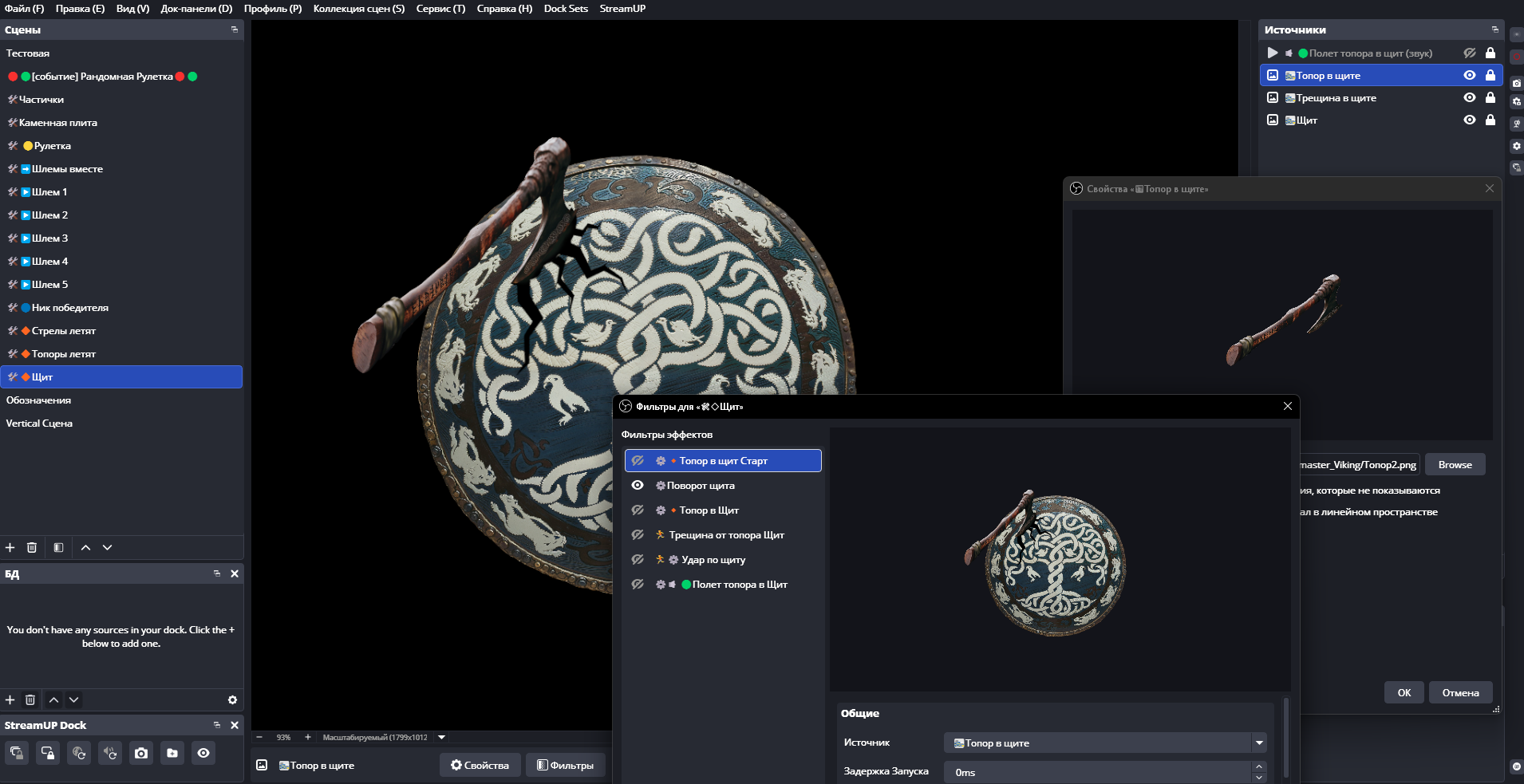Open the preview scaling mode dropdown arrow
This screenshot has width=1524, height=784.
coord(441,737)
